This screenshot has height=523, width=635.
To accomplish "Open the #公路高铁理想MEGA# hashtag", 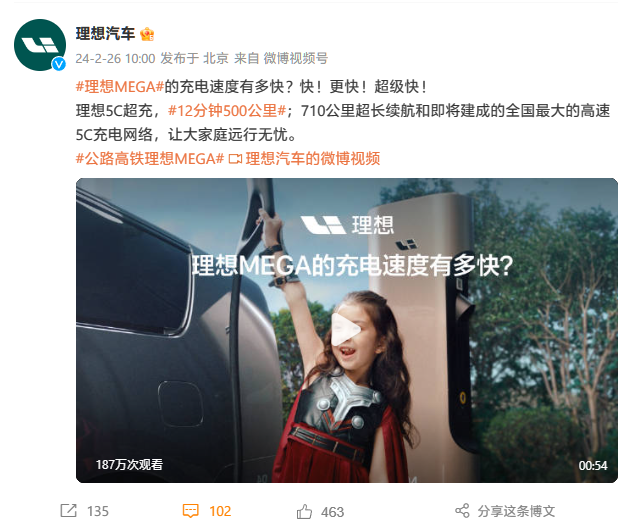I will coord(150,158).
